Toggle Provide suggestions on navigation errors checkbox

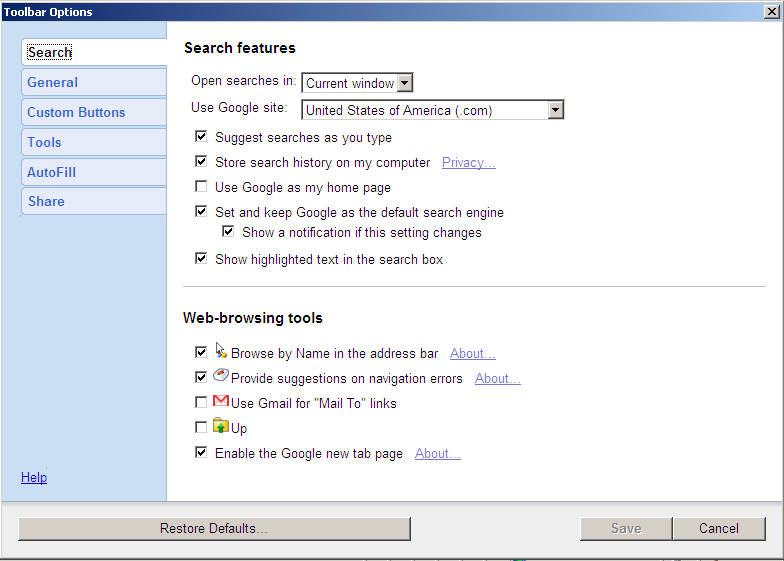(201, 378)
